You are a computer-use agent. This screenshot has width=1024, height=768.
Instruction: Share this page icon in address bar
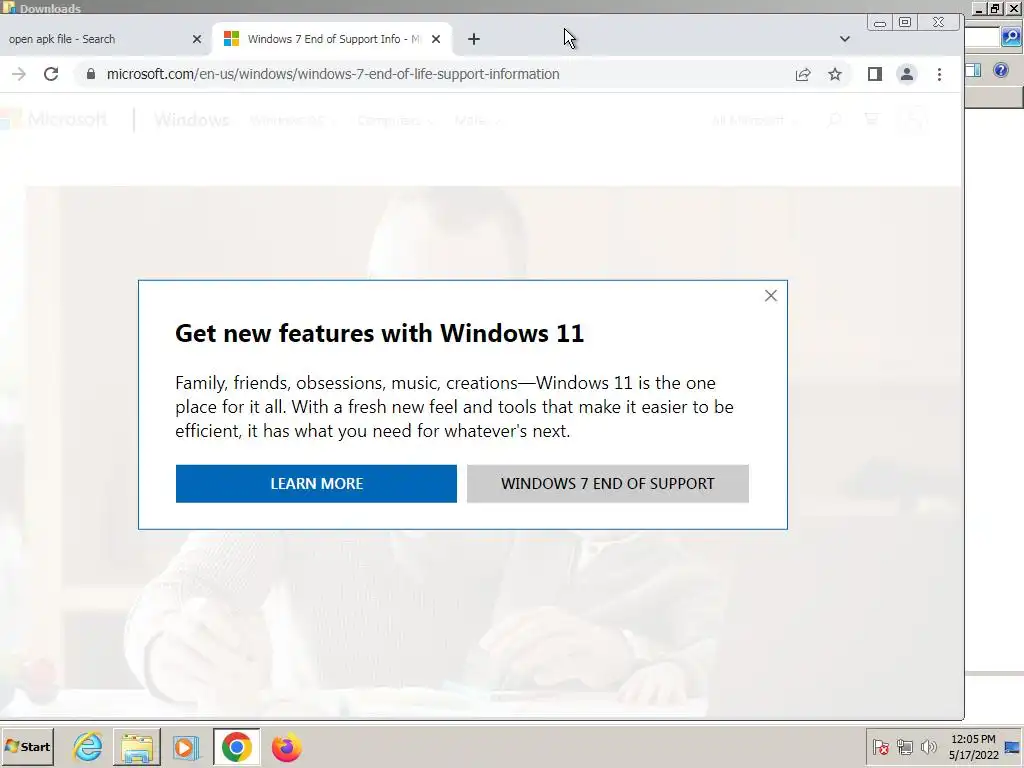[803, 74]
